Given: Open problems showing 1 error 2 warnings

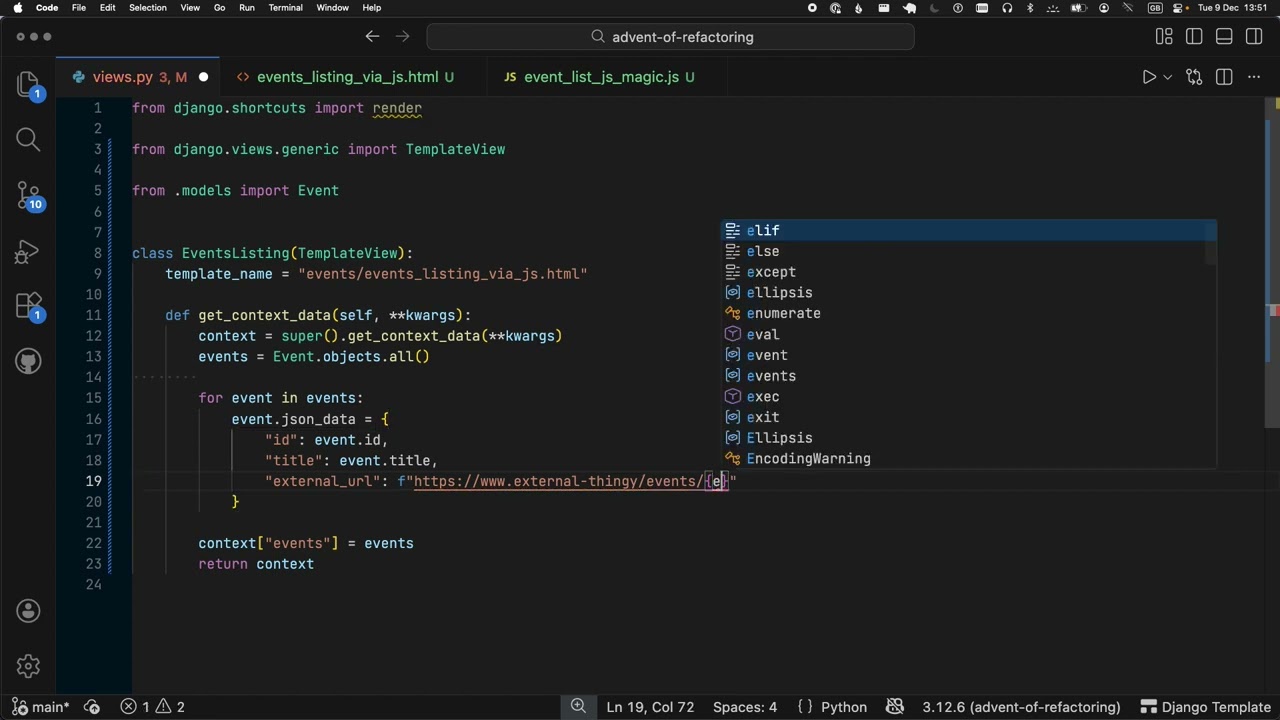Looking at the screenshot, I should pyautogui.click(x=153, y=707).
